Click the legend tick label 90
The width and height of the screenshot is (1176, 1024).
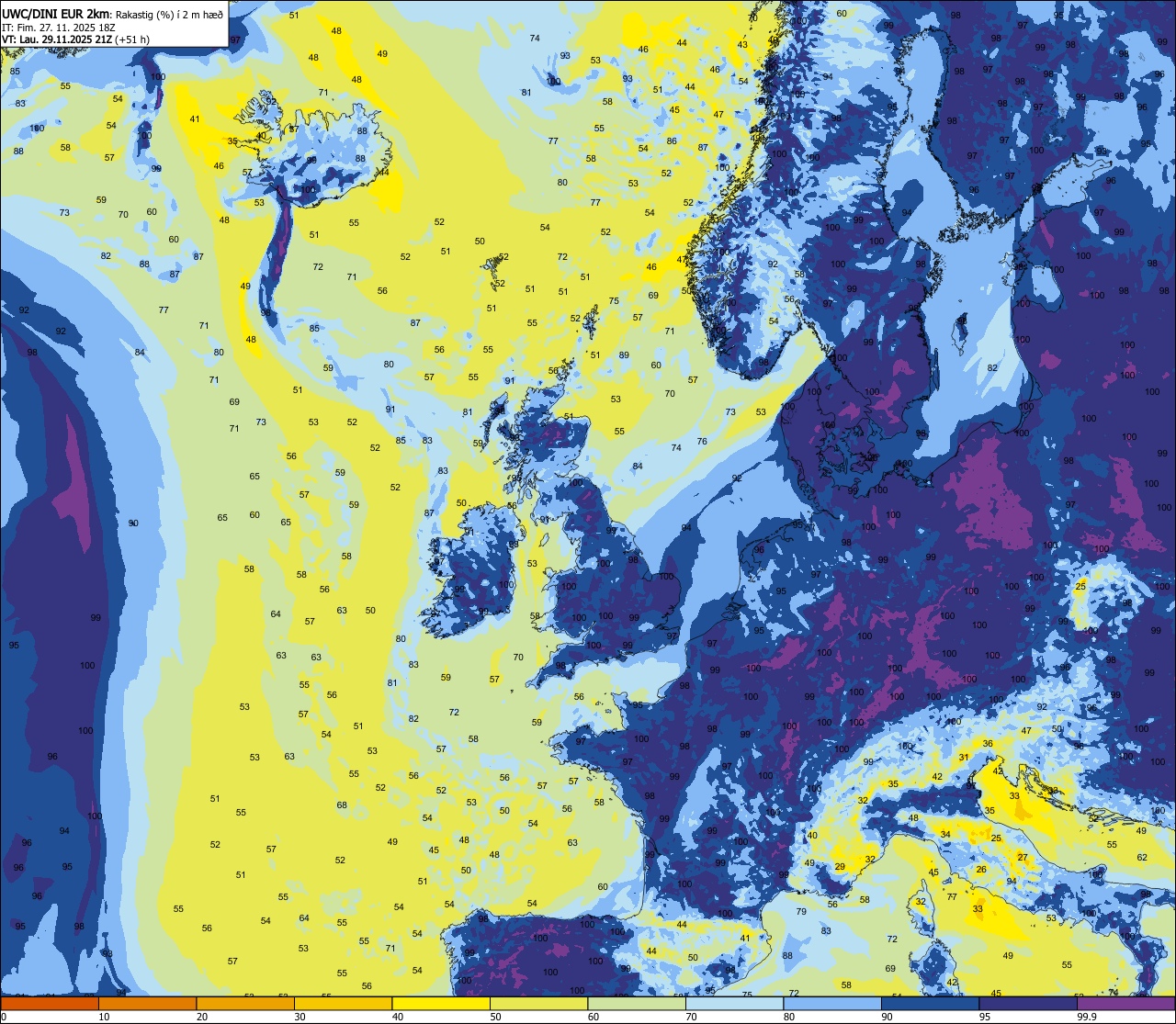pos(887,1017)
